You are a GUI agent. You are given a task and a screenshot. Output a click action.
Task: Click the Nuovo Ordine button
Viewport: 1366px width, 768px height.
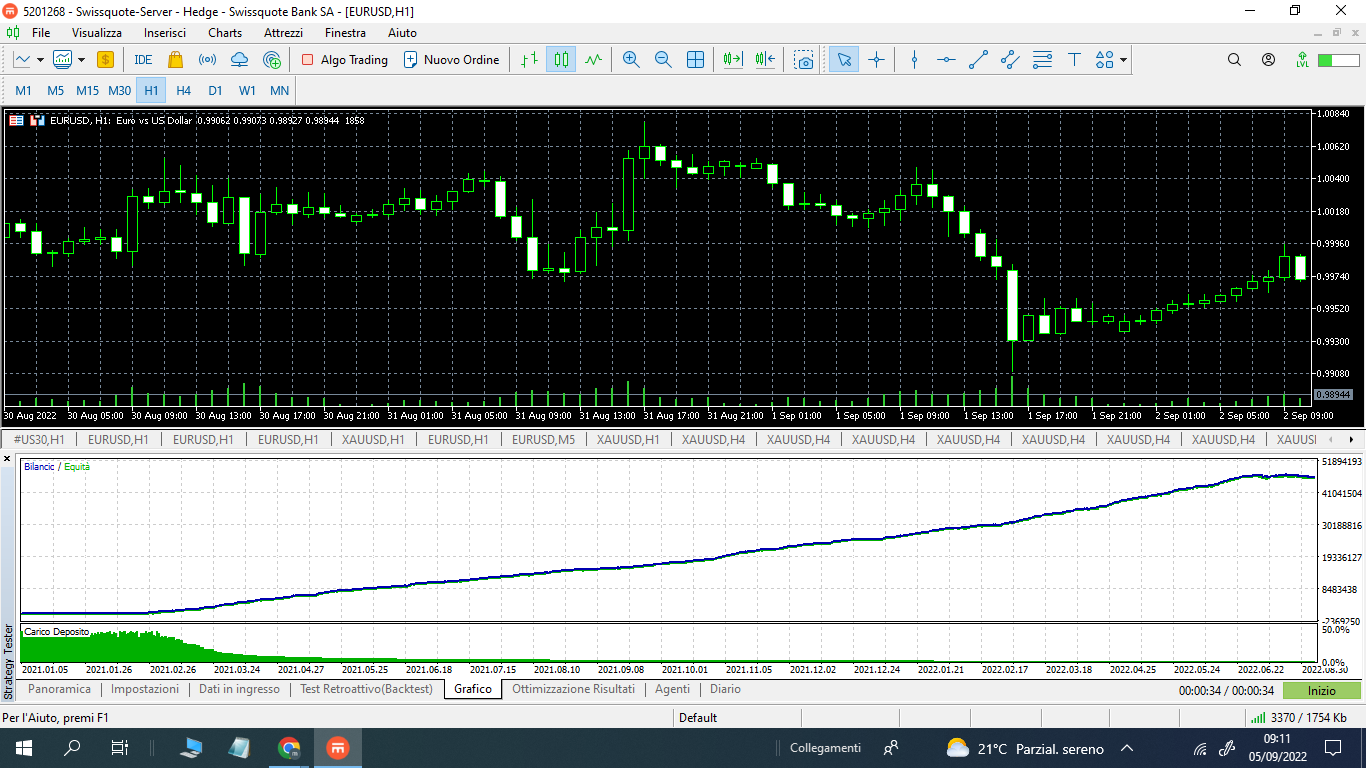[451, 60]
